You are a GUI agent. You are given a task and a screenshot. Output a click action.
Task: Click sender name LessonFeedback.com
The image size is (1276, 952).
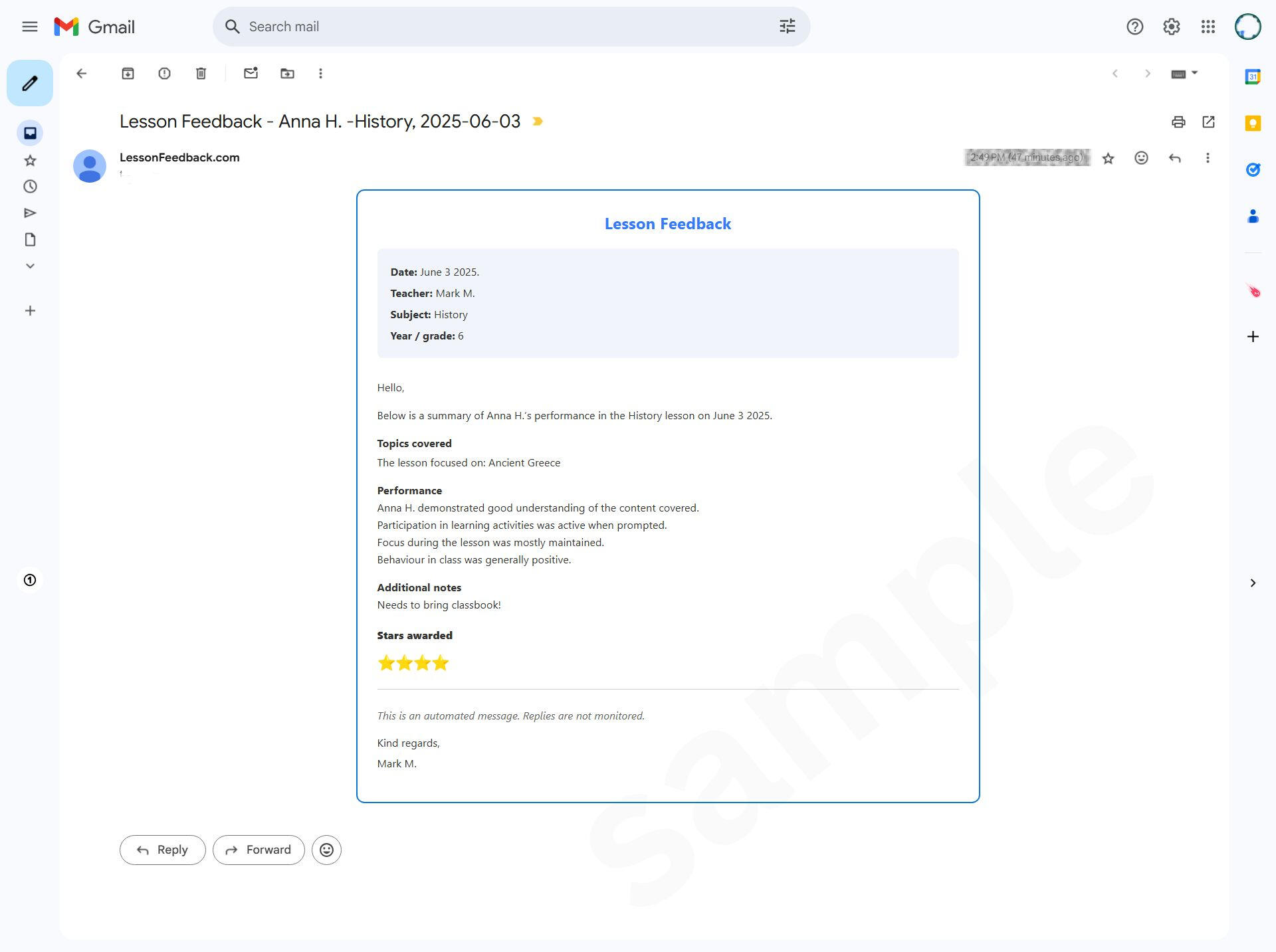[179, 157]
